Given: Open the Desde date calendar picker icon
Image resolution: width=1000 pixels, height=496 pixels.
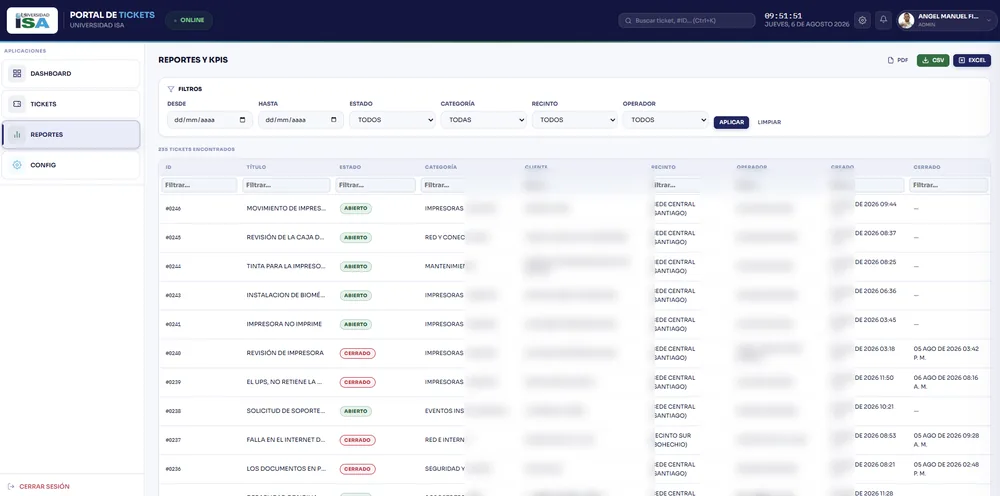Looking at the screenshot, I should (242, 120).
